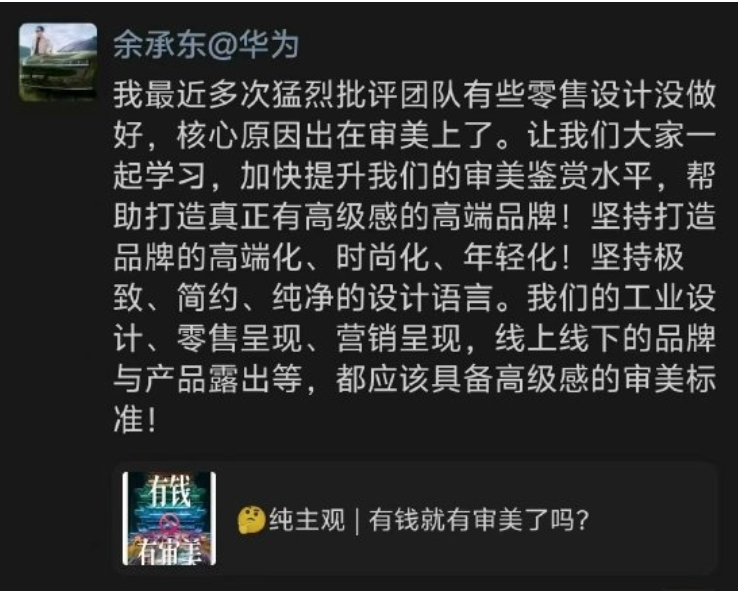Click the phrase 与产品露出等
The image size is (738, 591).
pos(208,379)
